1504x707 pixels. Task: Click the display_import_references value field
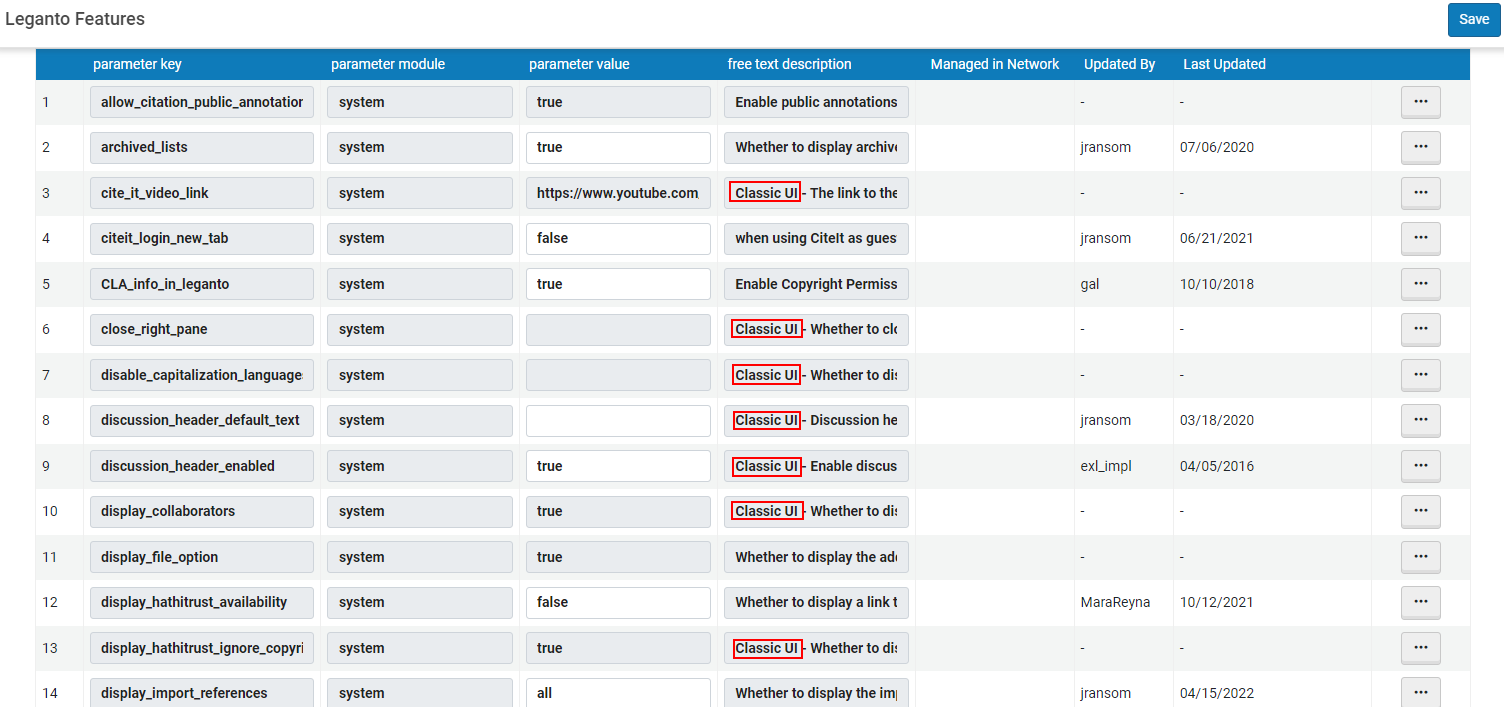[618, 693]
